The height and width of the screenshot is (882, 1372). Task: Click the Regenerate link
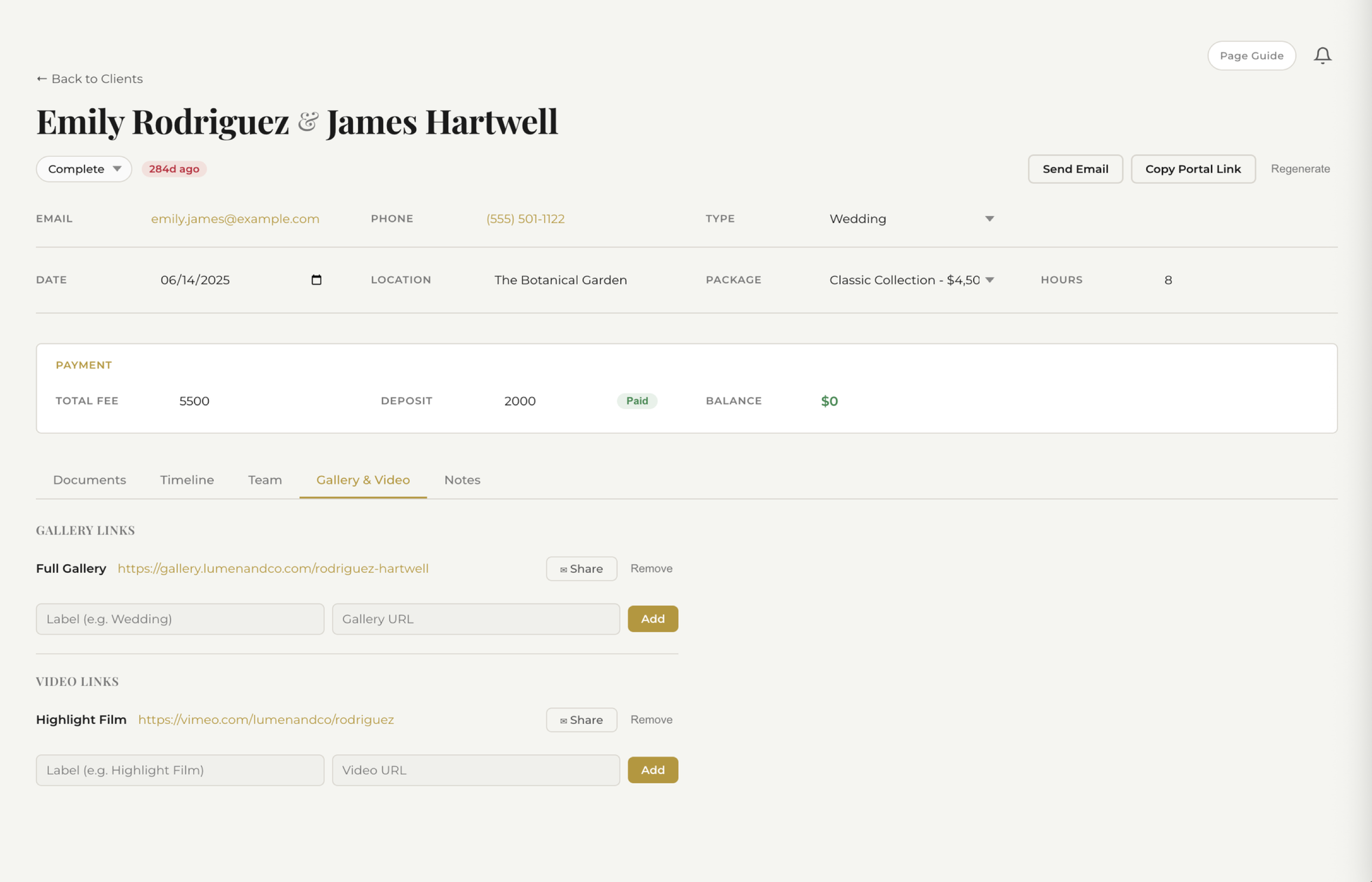[x=1300, y=169]
